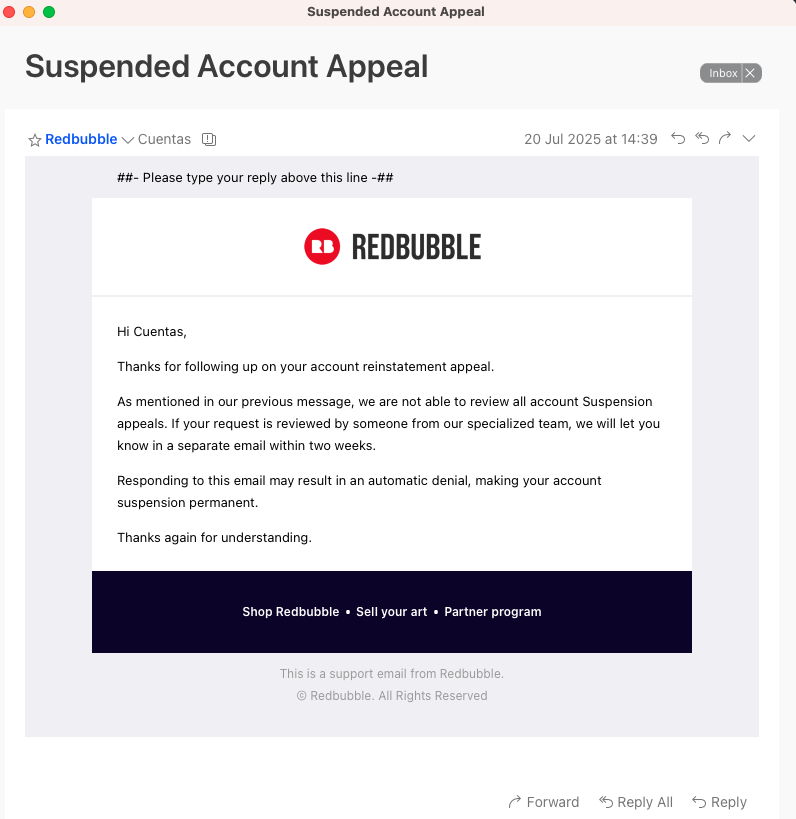Image resolution: width=796 pixels, height=819 pixels.
Task: Click the Redbubble RB logo icon
Action: (x=322, y=247)
